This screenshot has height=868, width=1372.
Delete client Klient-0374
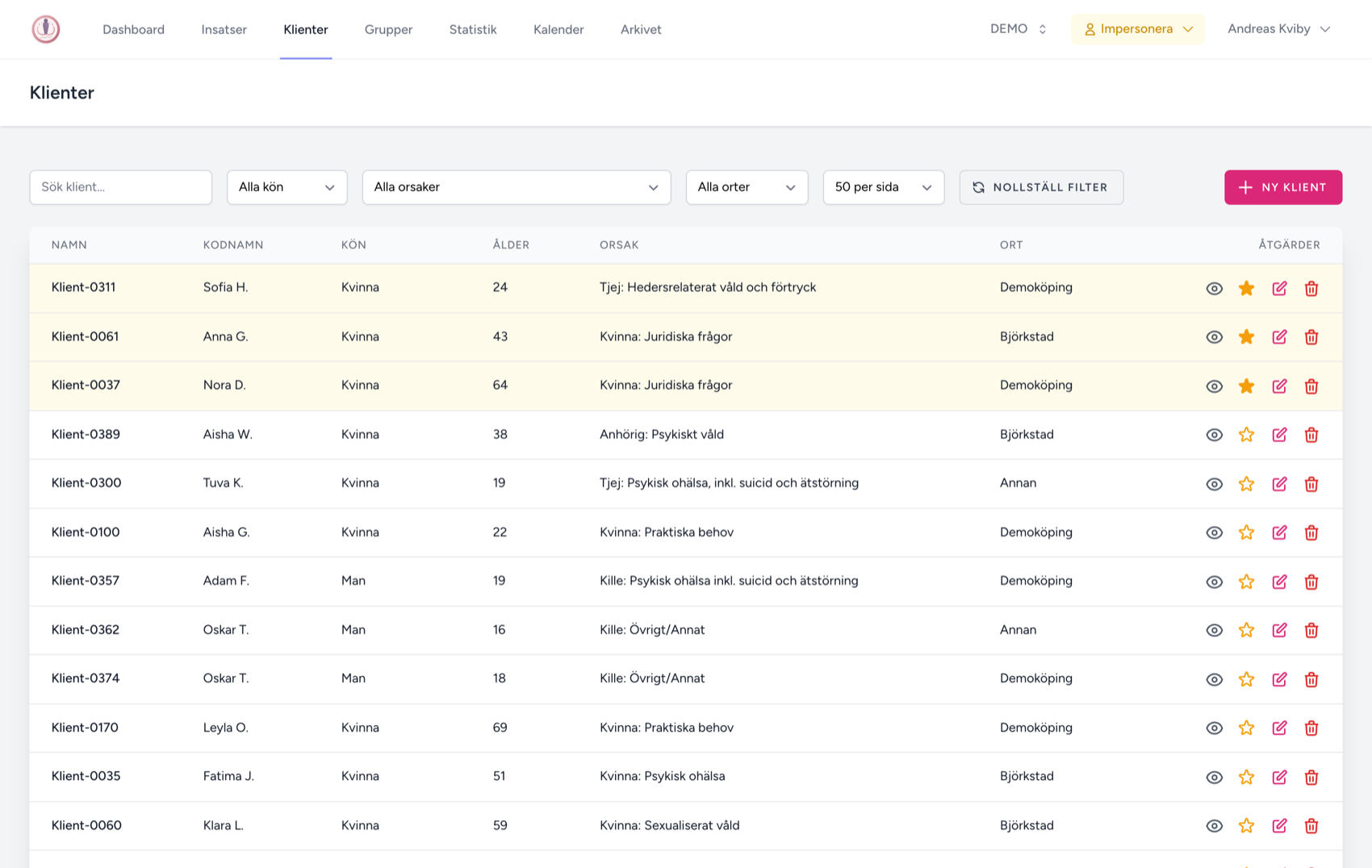[x=1311, y=679]
